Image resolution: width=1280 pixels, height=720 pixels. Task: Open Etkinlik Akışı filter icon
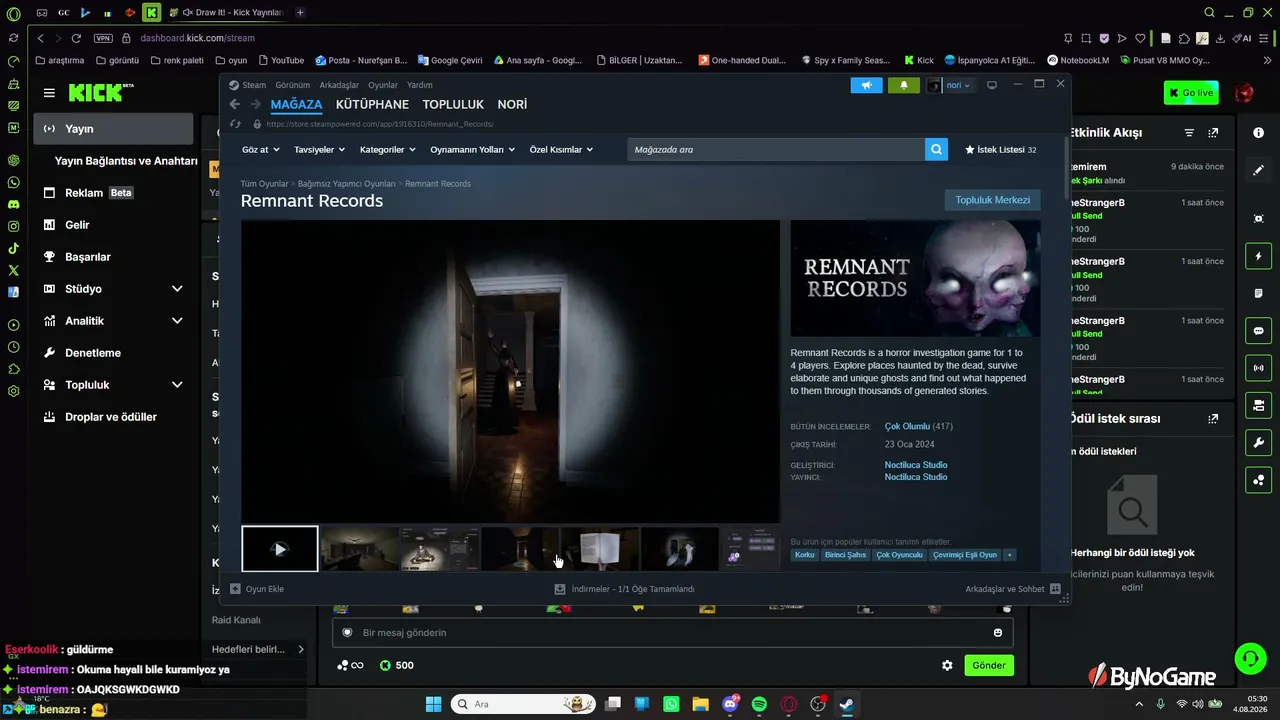[1189, 133]
